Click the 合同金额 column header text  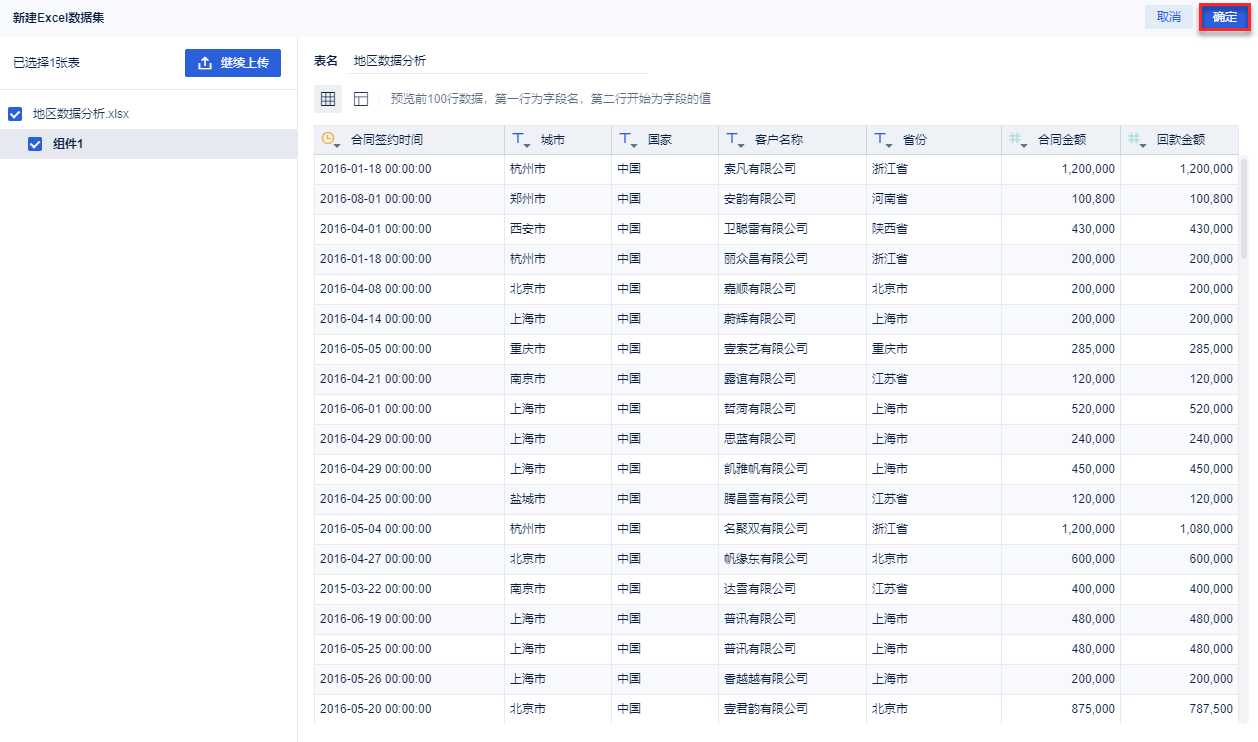(1061, 140)
